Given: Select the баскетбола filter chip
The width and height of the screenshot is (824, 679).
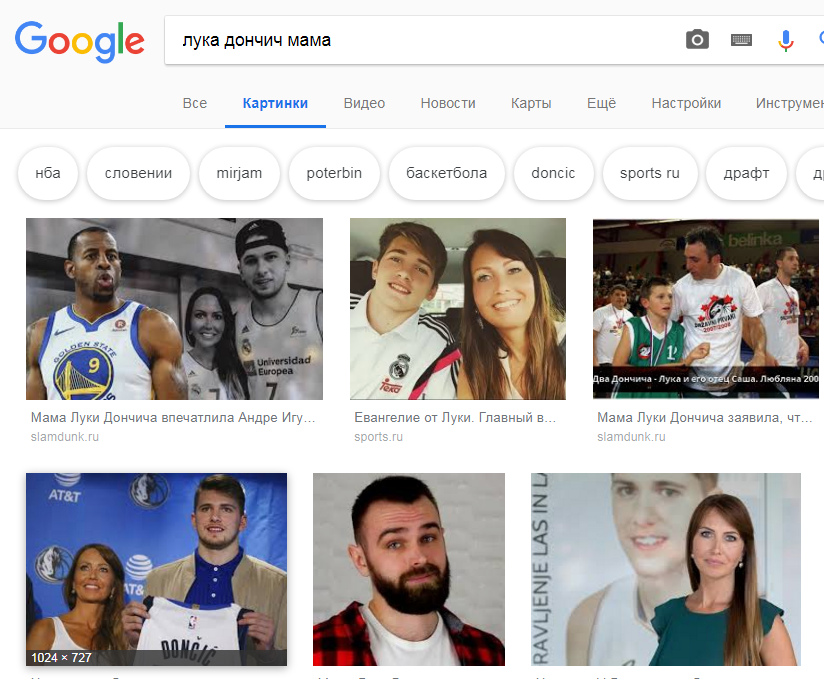Looking at the screenshot, I should [446, 173].
